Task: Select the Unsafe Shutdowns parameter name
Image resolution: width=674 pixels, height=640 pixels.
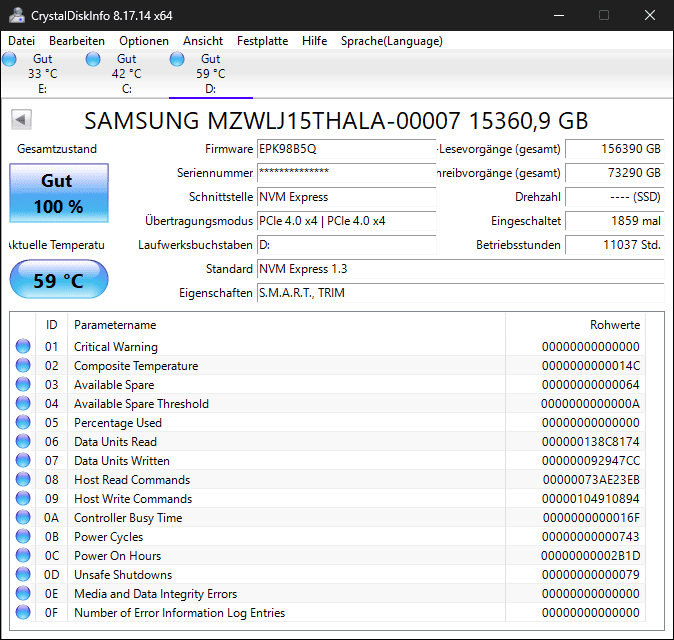Action: tap(123, 575)
